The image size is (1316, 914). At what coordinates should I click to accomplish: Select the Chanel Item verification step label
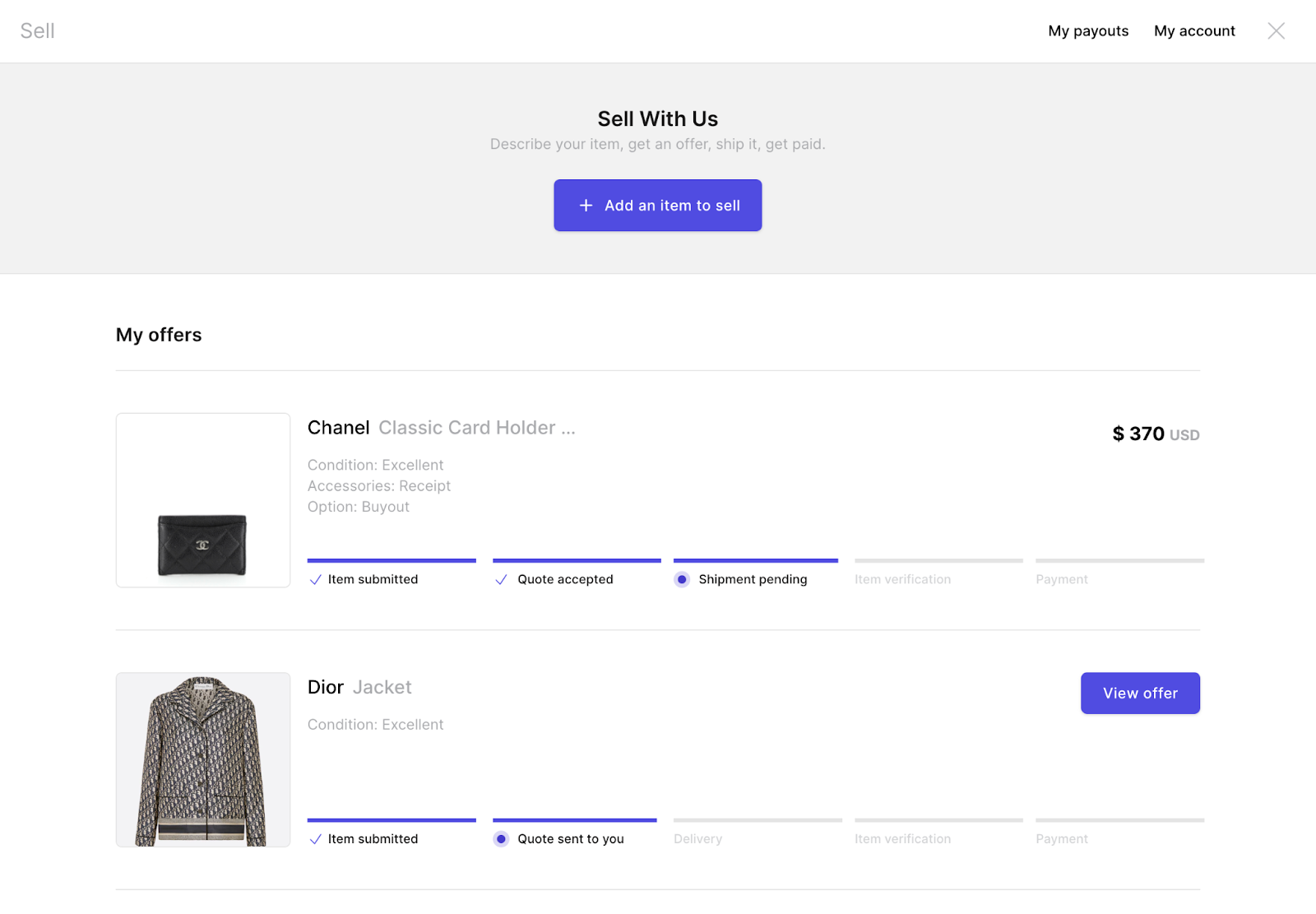[903, 580]
